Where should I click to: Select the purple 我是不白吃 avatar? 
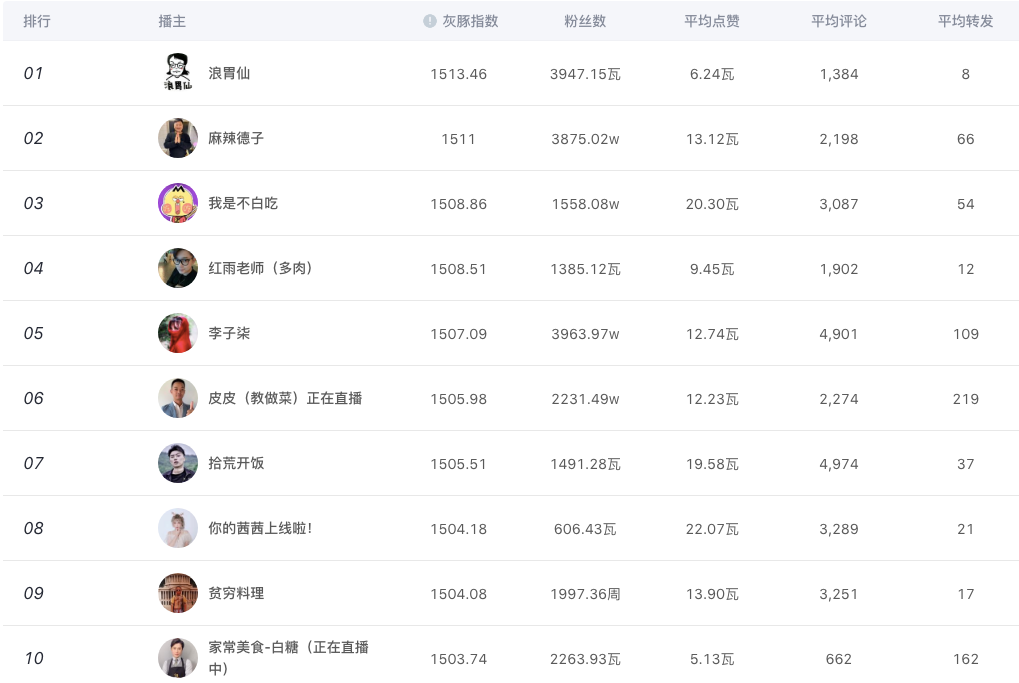178,203
